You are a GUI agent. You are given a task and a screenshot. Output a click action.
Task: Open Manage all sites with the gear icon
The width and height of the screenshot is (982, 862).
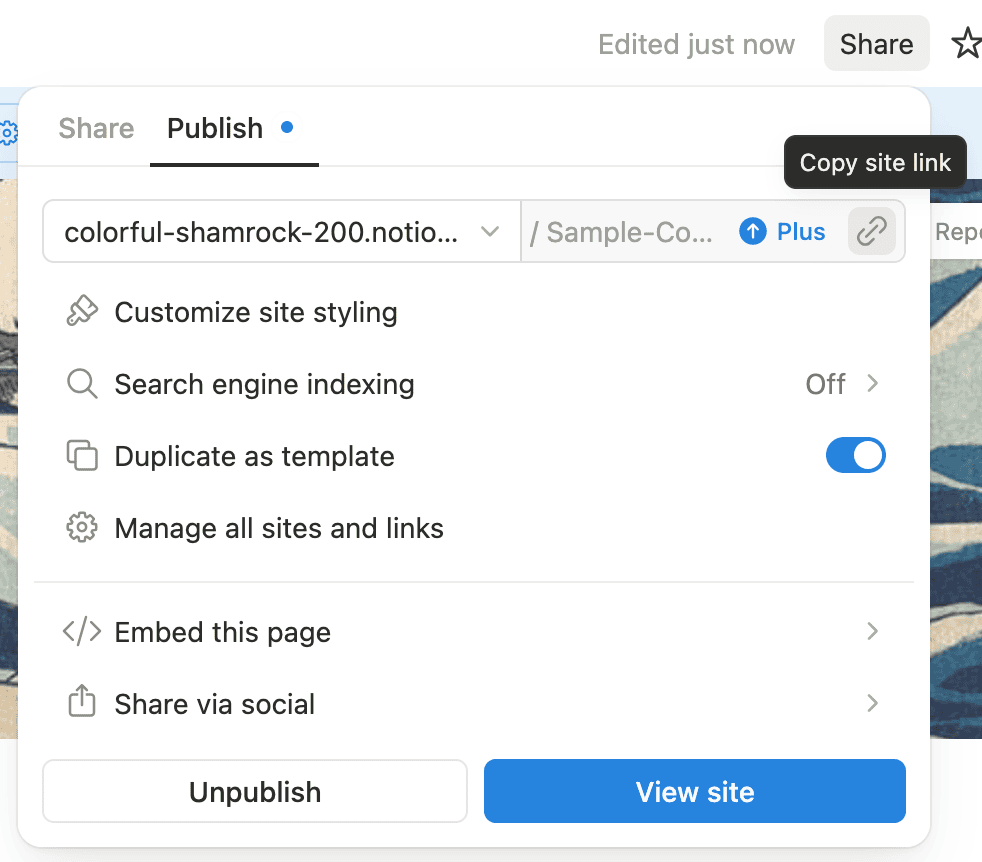tap(81, 527)
